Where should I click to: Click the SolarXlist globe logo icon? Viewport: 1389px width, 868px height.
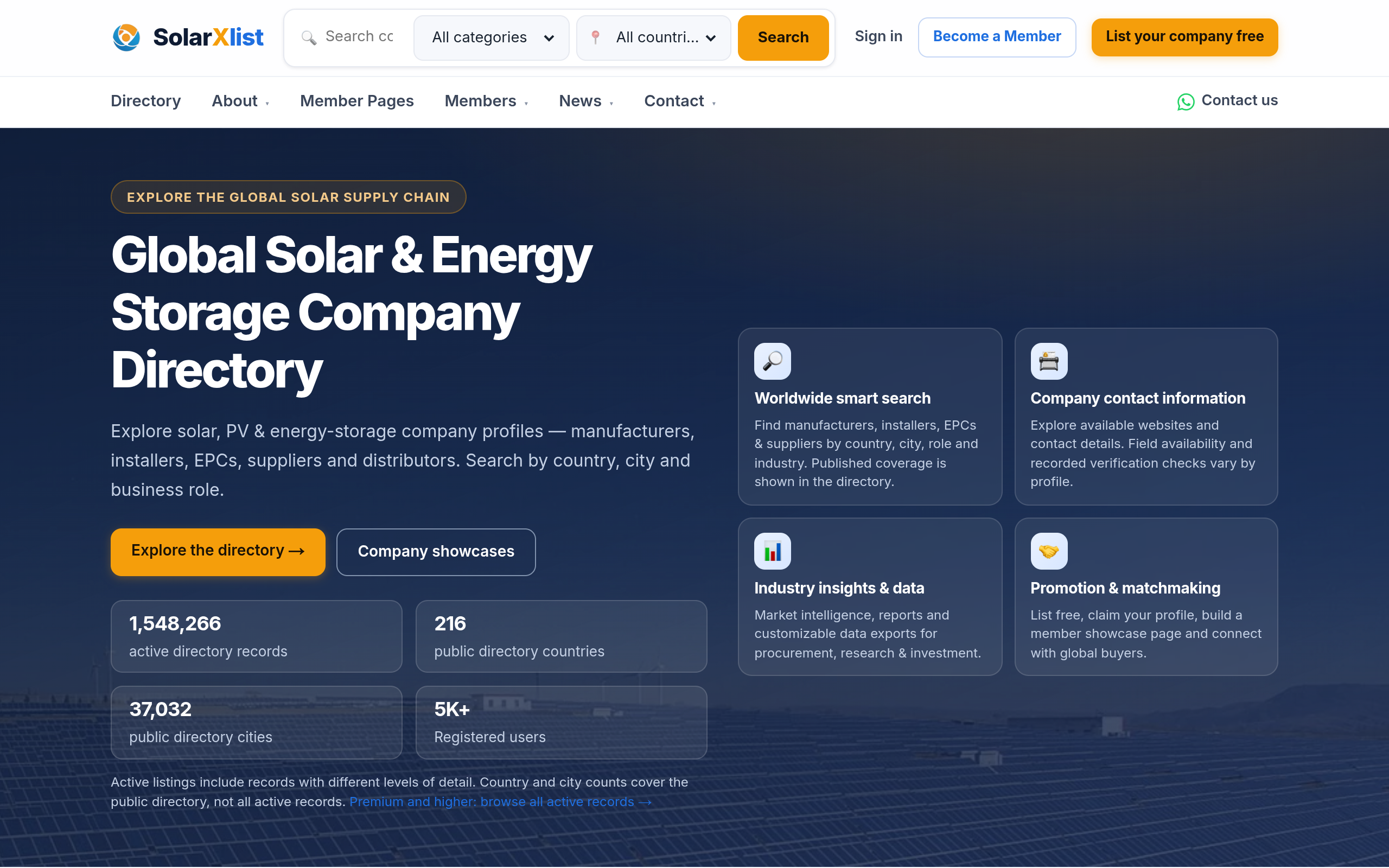pos(126,37)
